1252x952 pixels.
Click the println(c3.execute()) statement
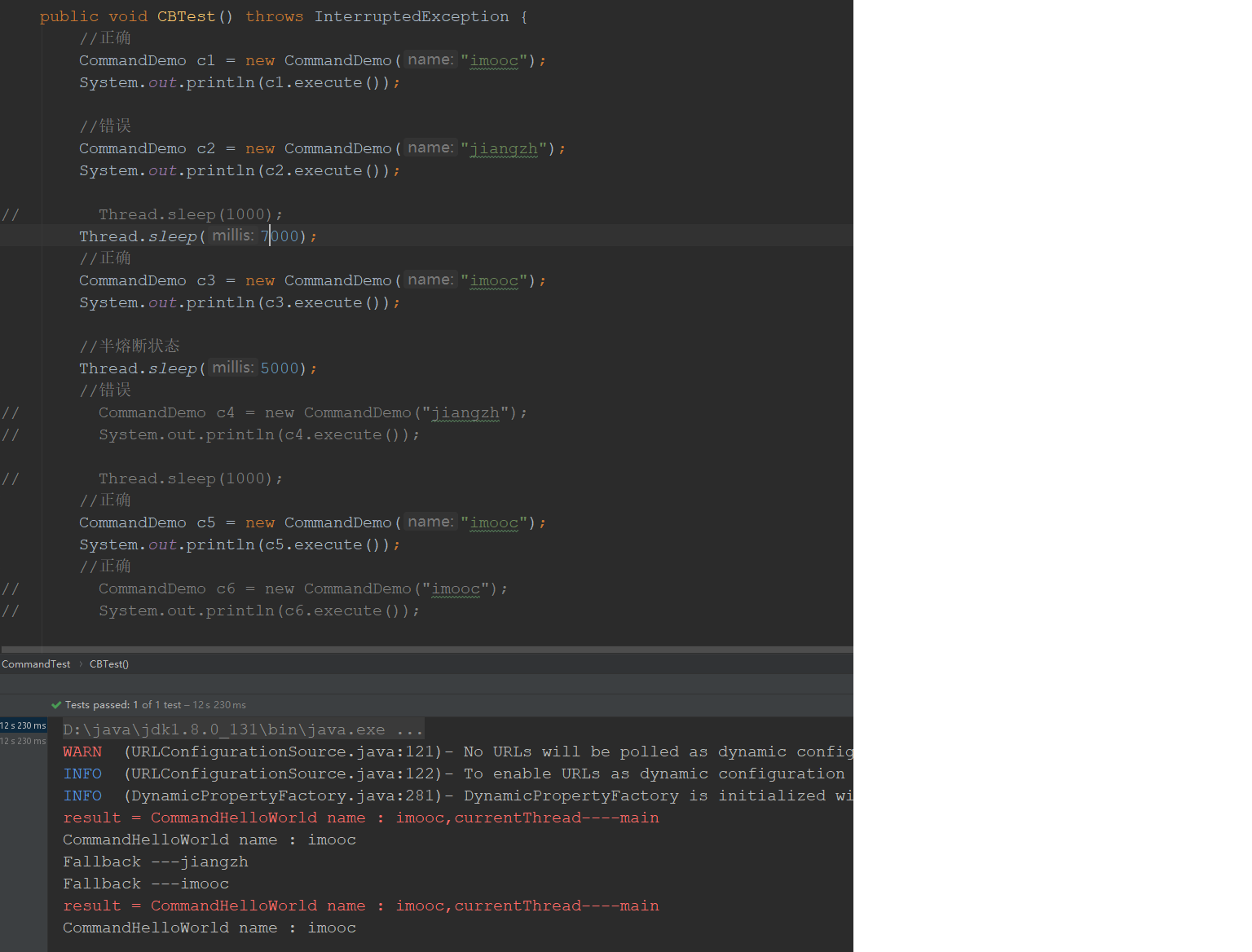(x=240, y=302)
